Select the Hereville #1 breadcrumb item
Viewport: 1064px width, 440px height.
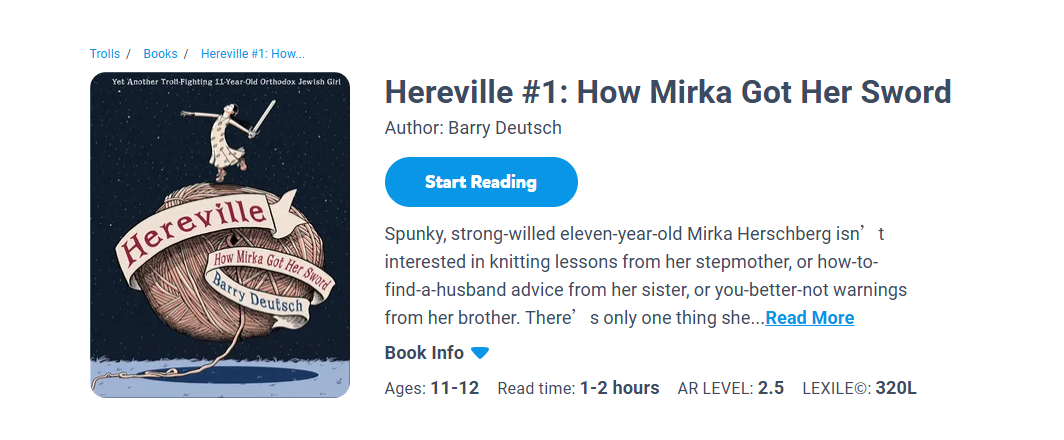pos(252,54)
